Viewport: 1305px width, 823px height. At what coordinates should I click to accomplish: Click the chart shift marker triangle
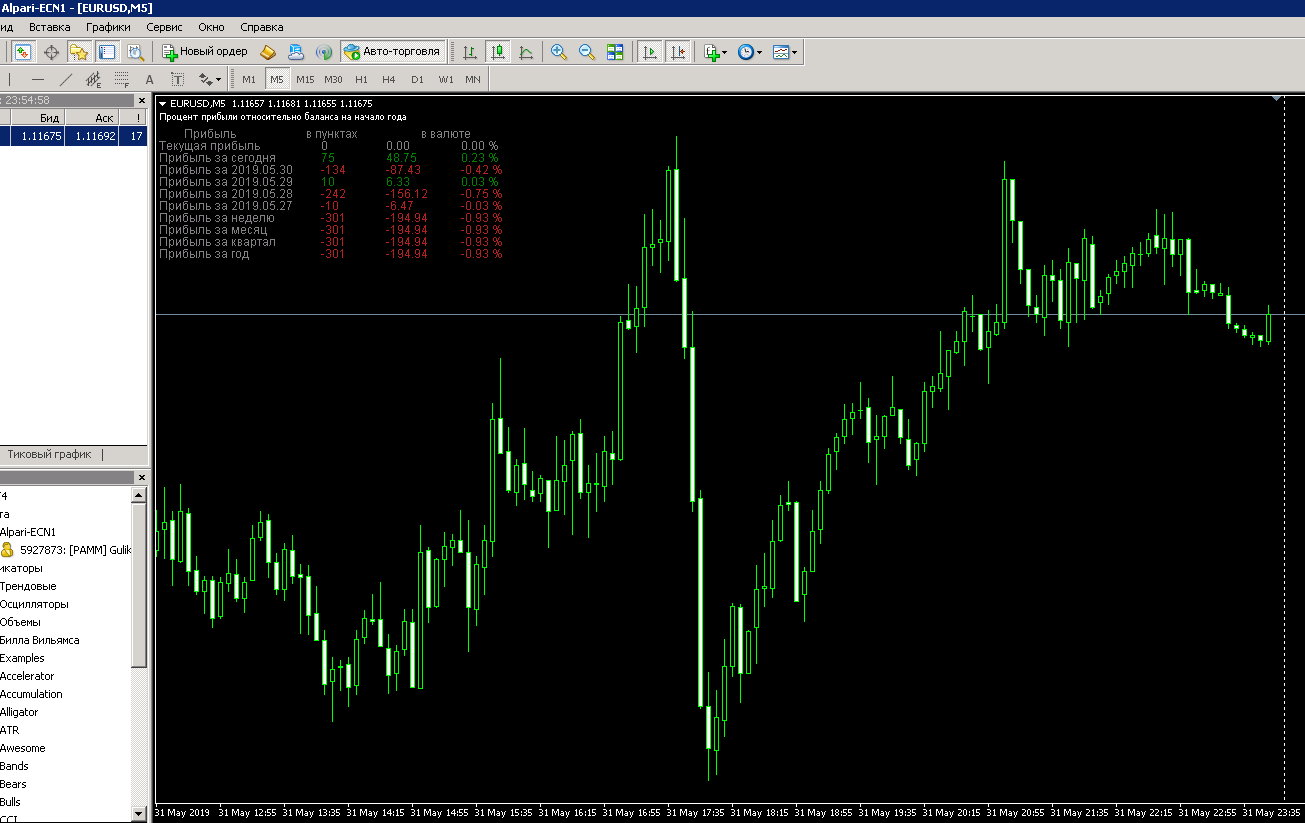coord(1277,99)
